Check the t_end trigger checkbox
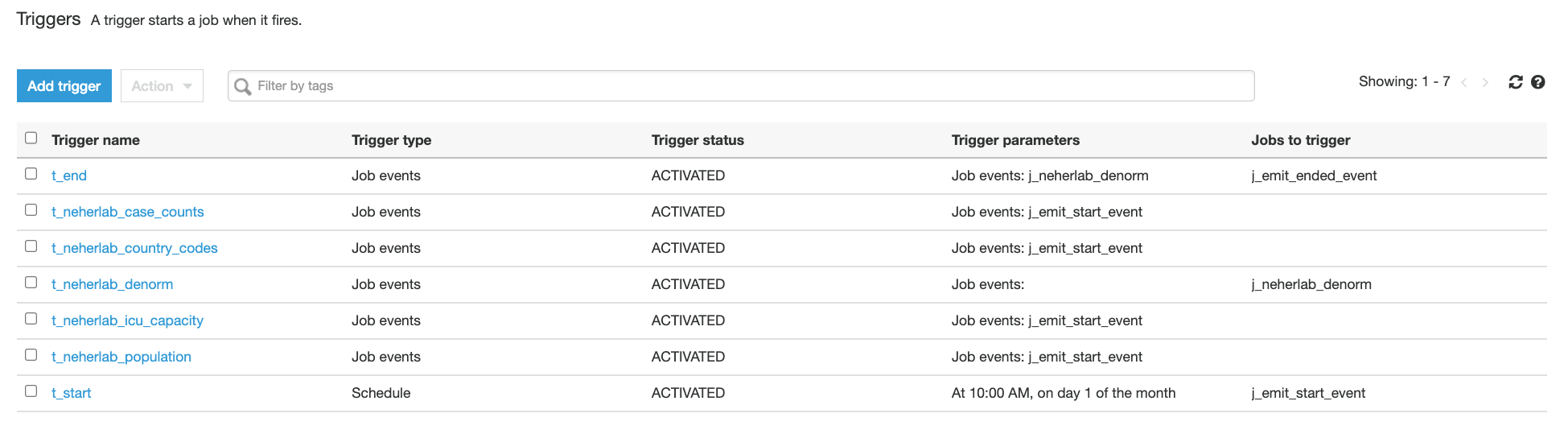The image size is (1568, 434). pyautogui.click(x=31, y=174)
